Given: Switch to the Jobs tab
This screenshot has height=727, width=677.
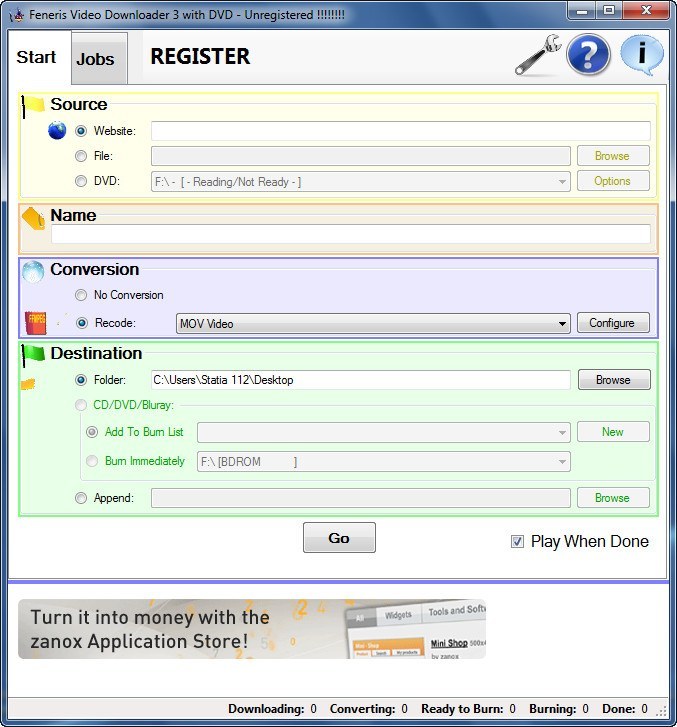Looking at the screenshot, I should pos(96,59).
